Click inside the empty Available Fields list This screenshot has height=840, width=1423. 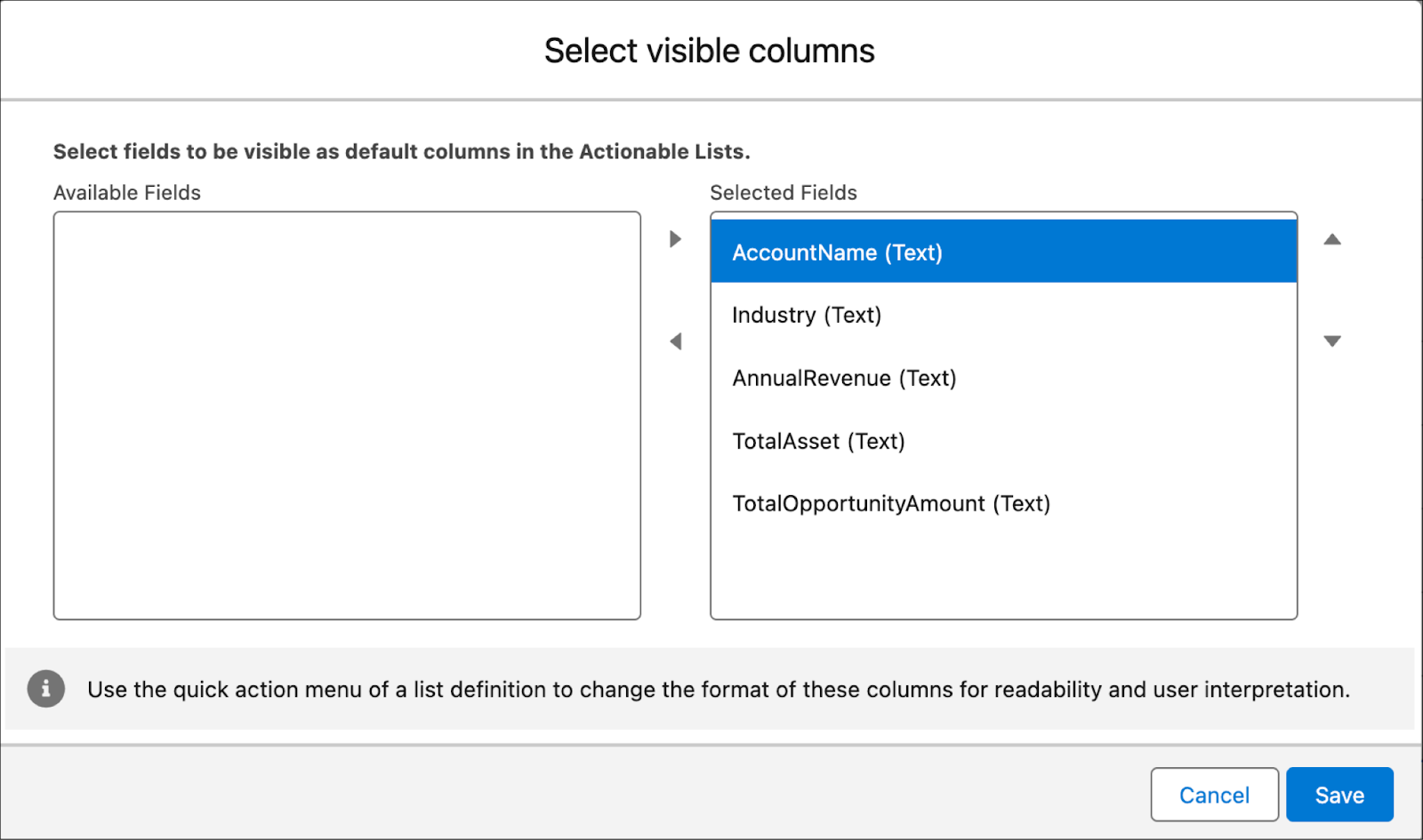tap(347, 415)
